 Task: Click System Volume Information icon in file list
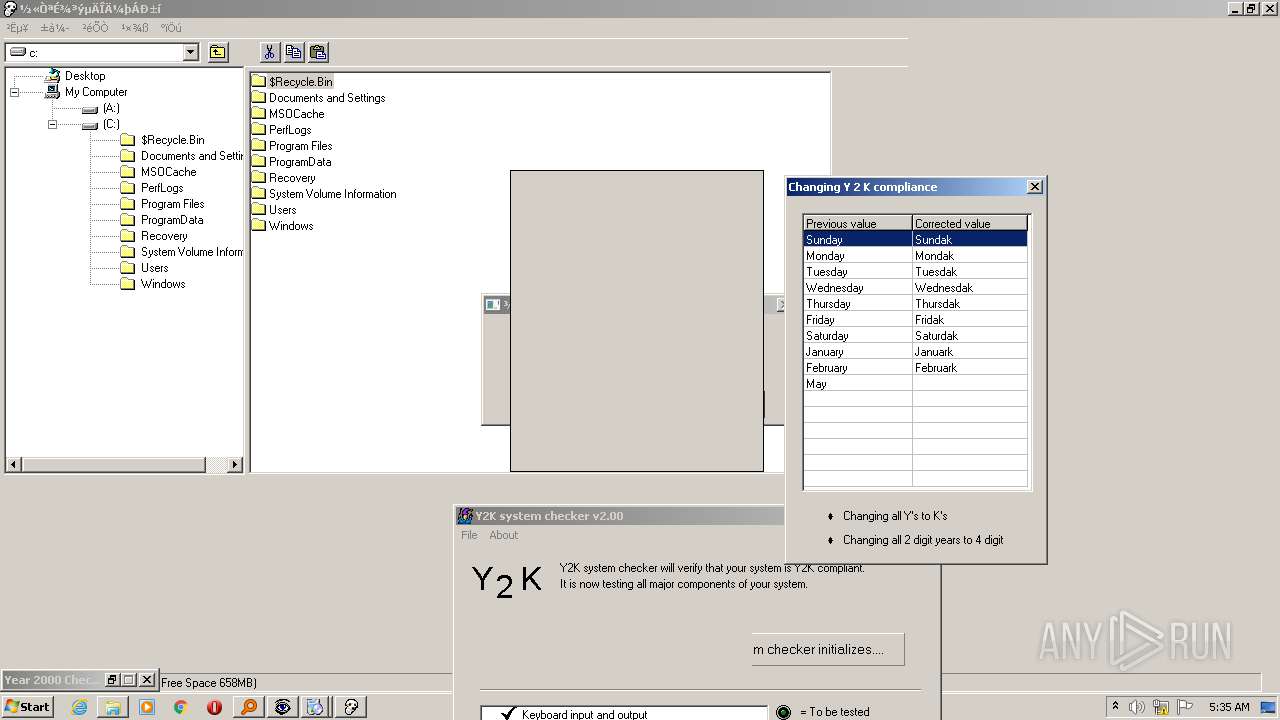pyautogui.click(x=259, y=194)
